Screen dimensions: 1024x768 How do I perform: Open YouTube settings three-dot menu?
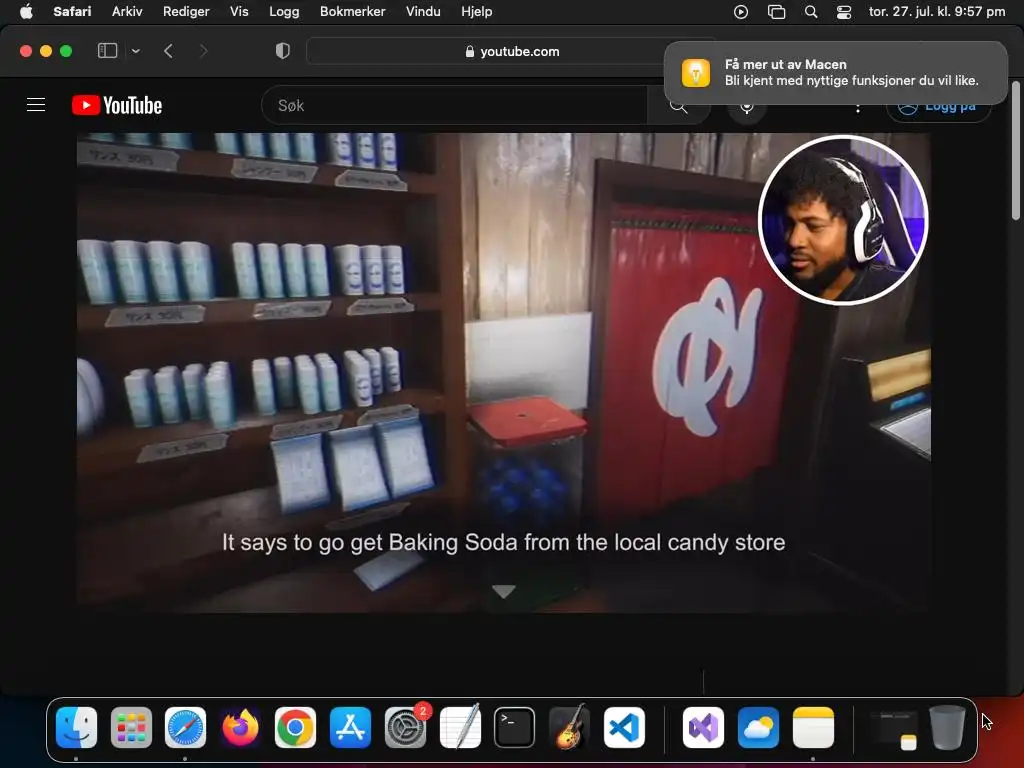click(857, 107)
